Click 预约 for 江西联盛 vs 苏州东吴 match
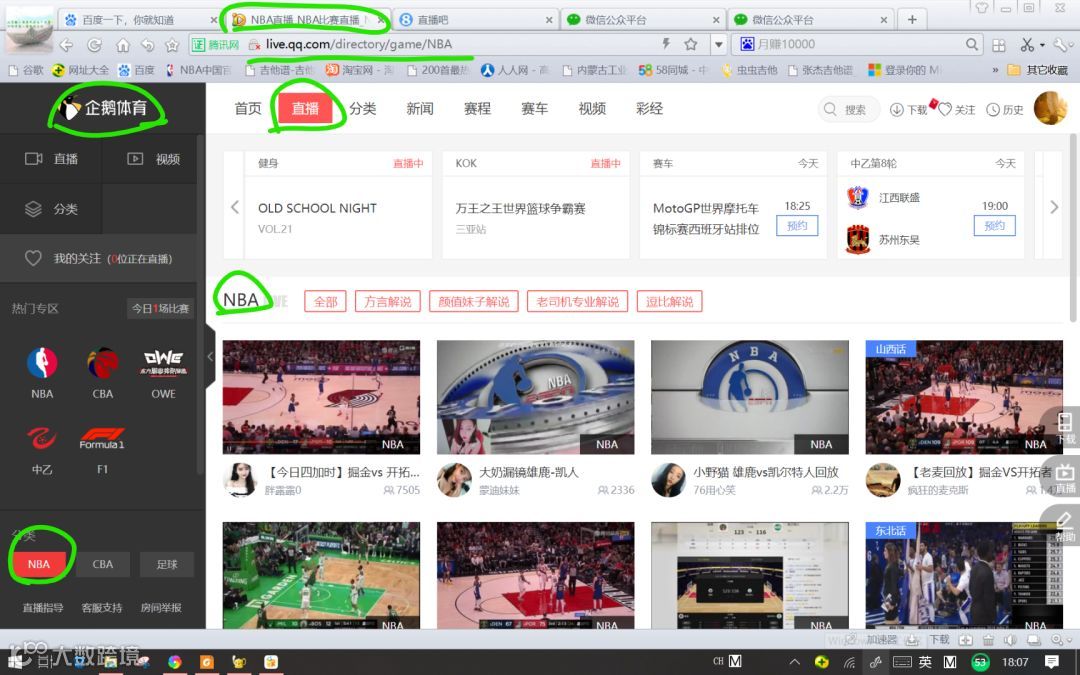 click(995, 226)
